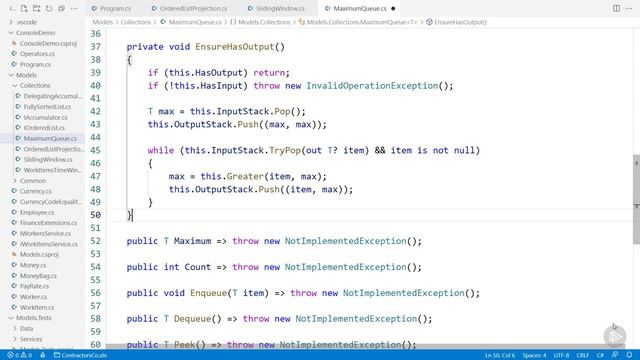The width and height of the screenshot is (640, 360).
Task: Close the unsaved MaximumQueue.cs tab dot
Action: [x=393, y=8]
